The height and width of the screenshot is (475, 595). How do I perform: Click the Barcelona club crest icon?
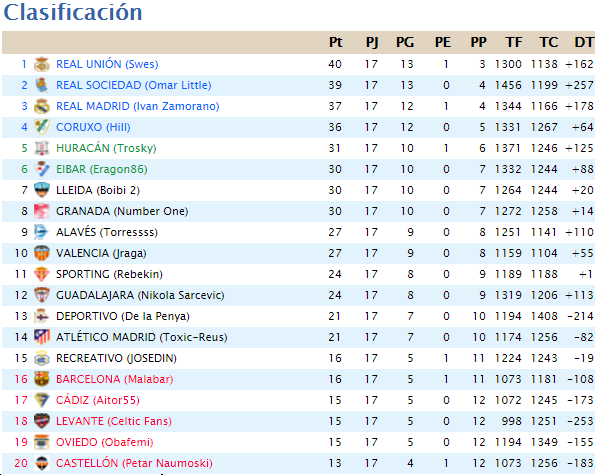[x=42, y=379]
